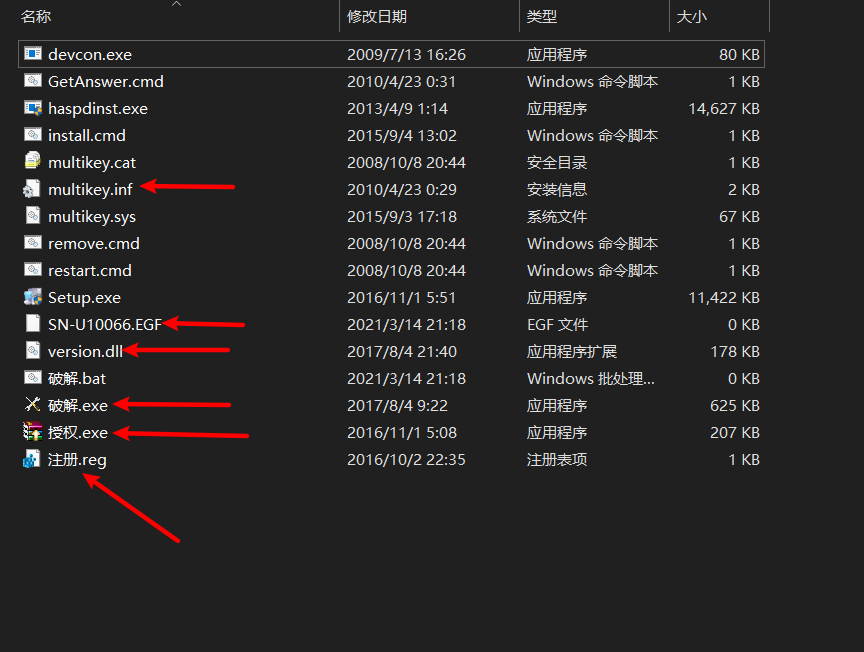Click the GetAnswer.cmd script icon

click(33, 80)
